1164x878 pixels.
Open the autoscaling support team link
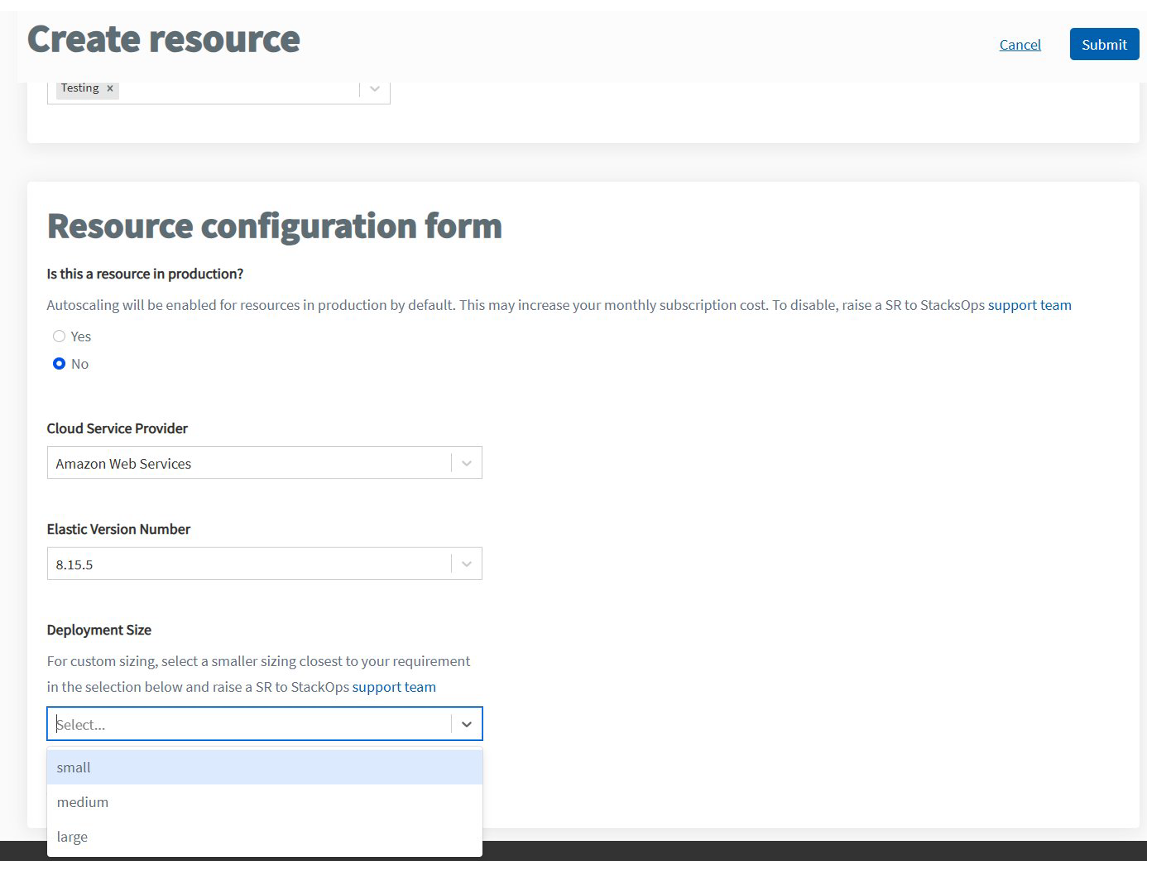[x=1030, y=305]
